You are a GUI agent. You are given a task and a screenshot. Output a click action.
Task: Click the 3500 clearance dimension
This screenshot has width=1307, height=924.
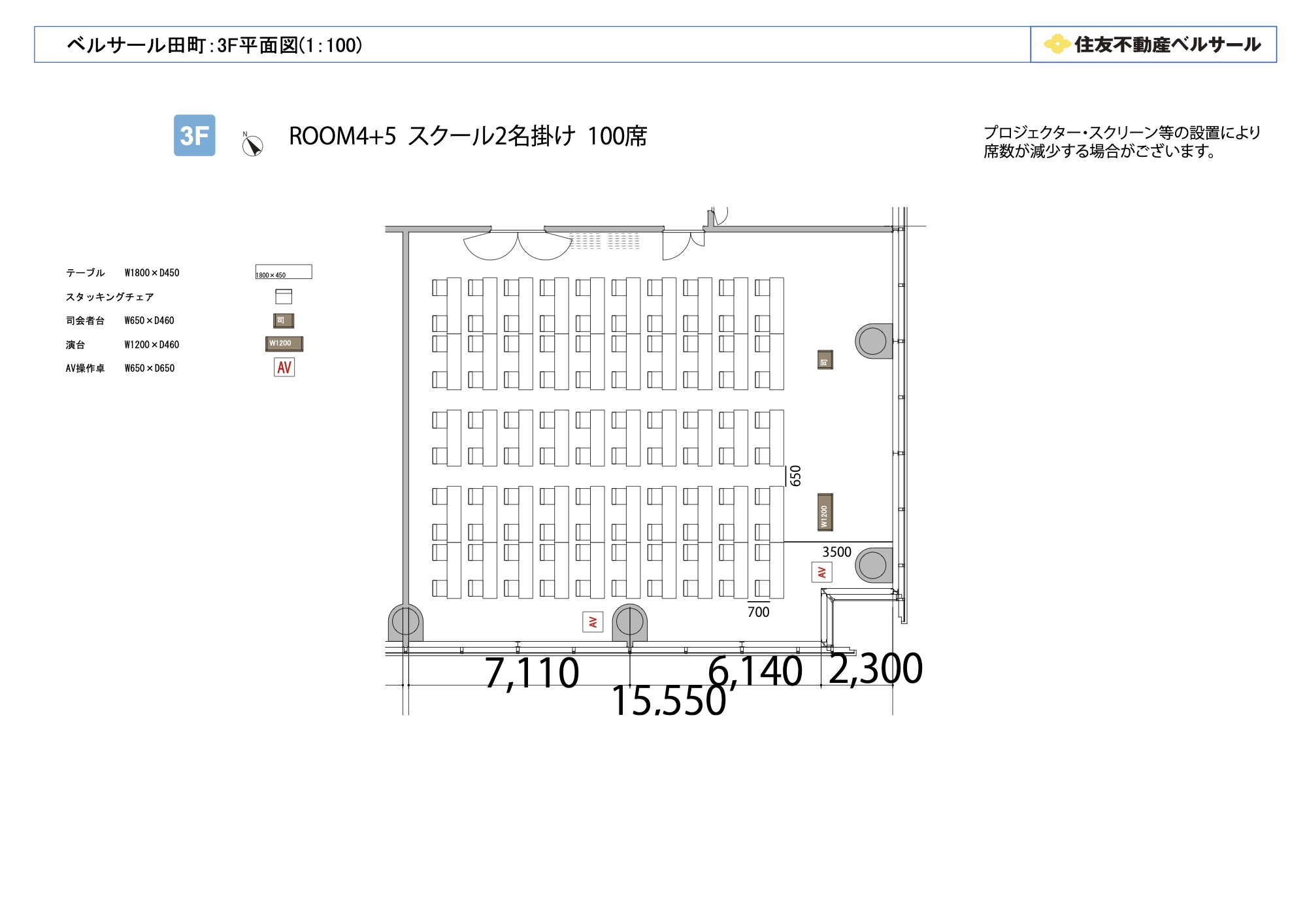(x=836, y=552)
